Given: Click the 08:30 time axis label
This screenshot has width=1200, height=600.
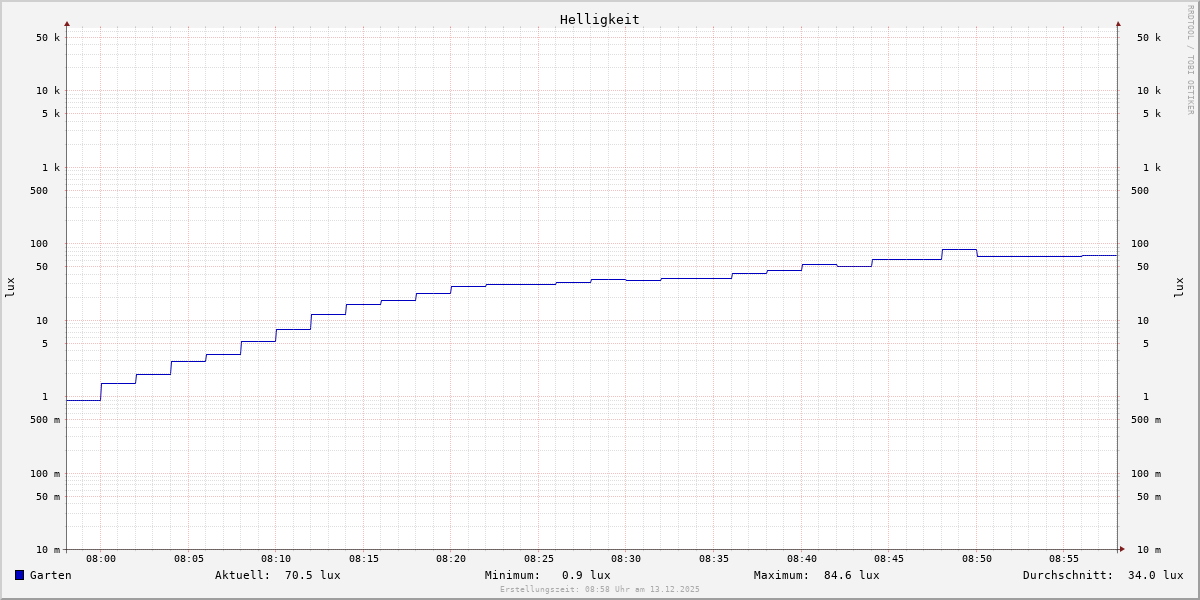Looking at the screenshot, I should (626, 559).
